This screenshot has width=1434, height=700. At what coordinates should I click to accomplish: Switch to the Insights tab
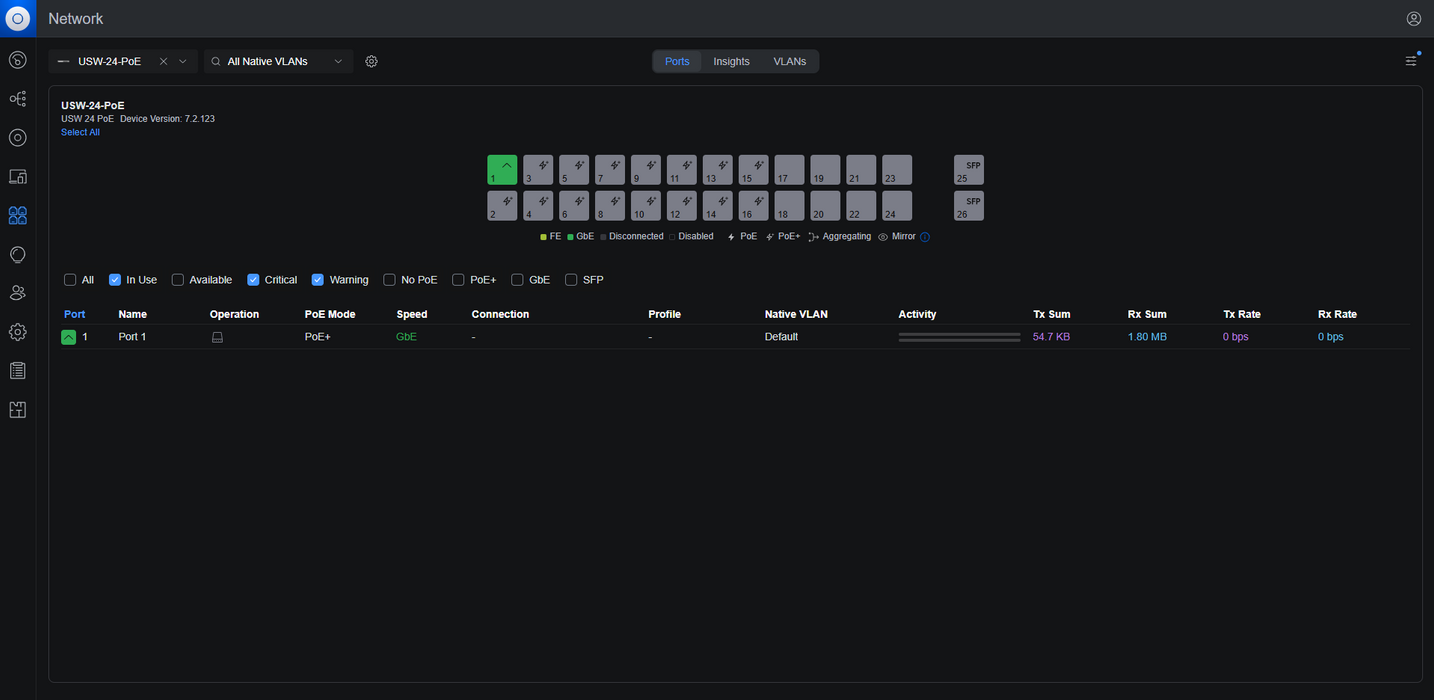click(731, 61)
